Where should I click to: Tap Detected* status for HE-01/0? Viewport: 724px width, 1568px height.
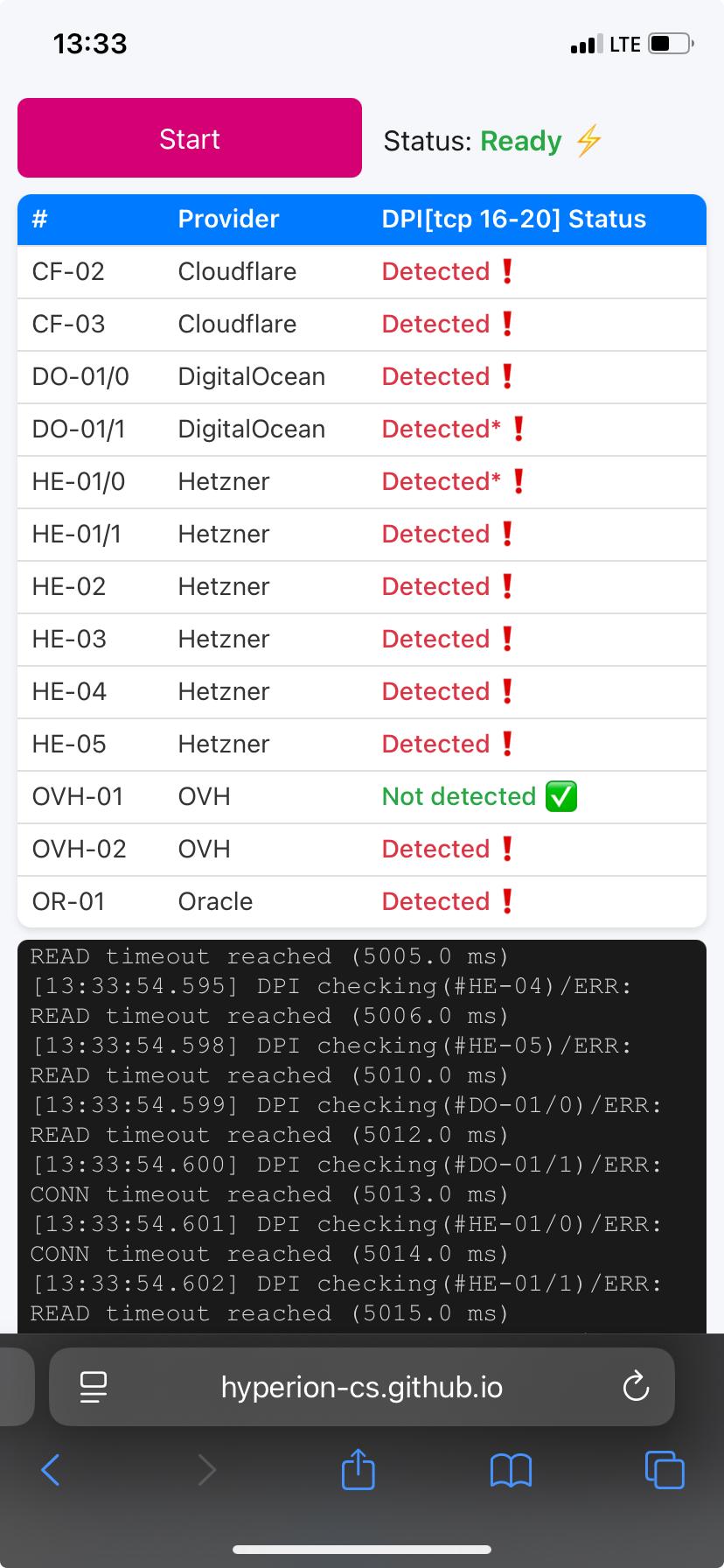(x=442, y=481)
